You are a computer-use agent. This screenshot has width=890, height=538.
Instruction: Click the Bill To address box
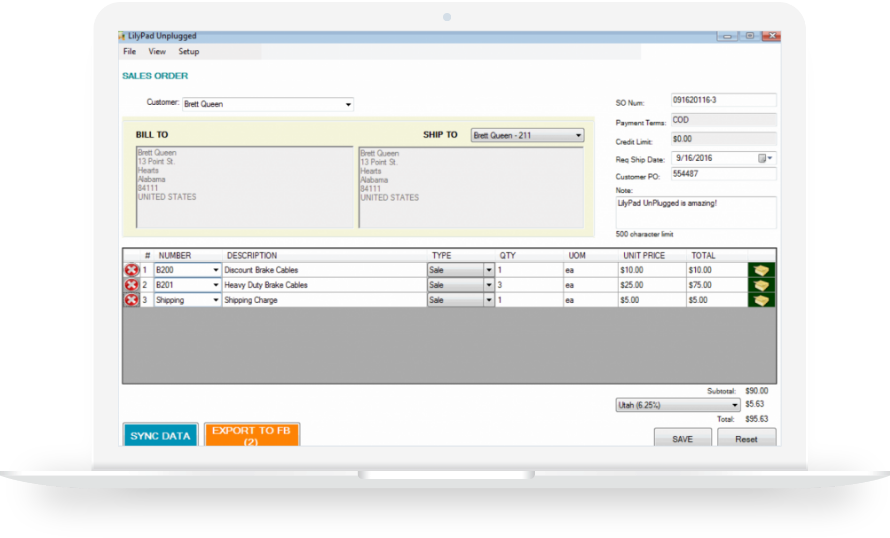[245, 187]
